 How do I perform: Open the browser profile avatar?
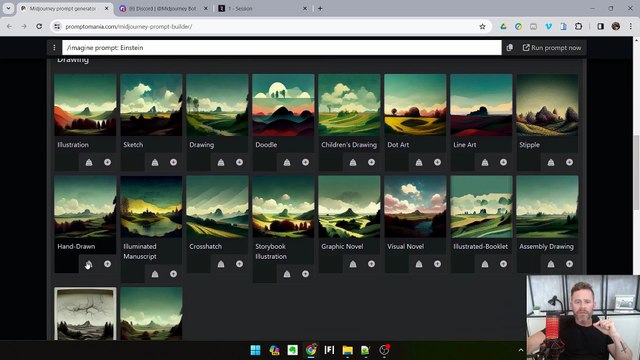(616, 27)
